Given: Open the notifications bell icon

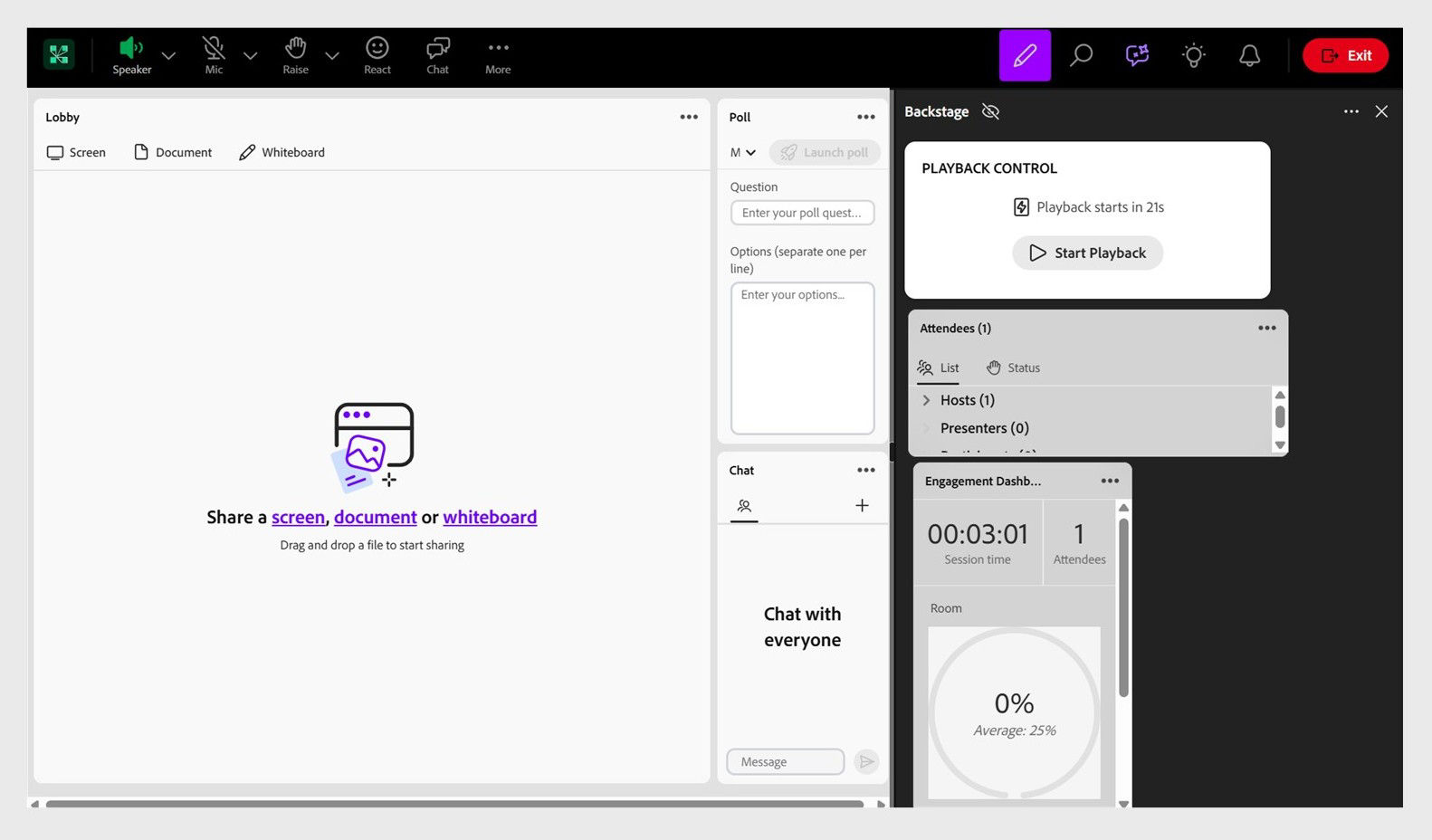Looking at the screenshot, I should pyautogui.click(x=1249, y=55).
